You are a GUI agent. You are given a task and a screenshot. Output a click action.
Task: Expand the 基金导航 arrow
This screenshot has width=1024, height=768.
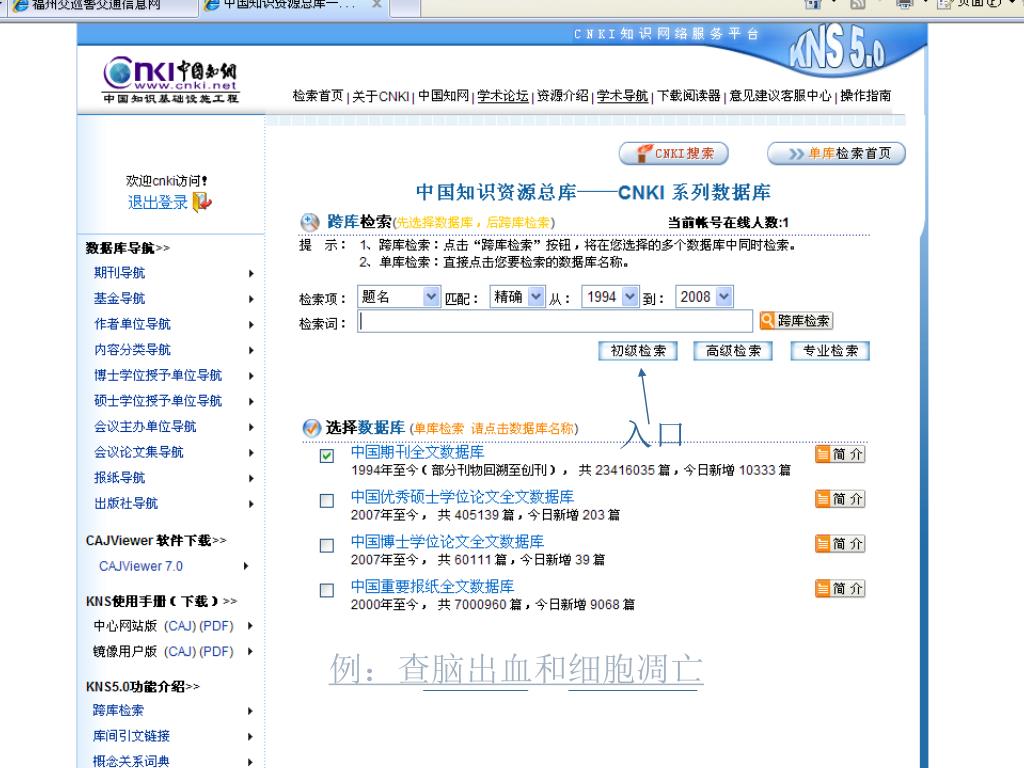click(251, 299)
